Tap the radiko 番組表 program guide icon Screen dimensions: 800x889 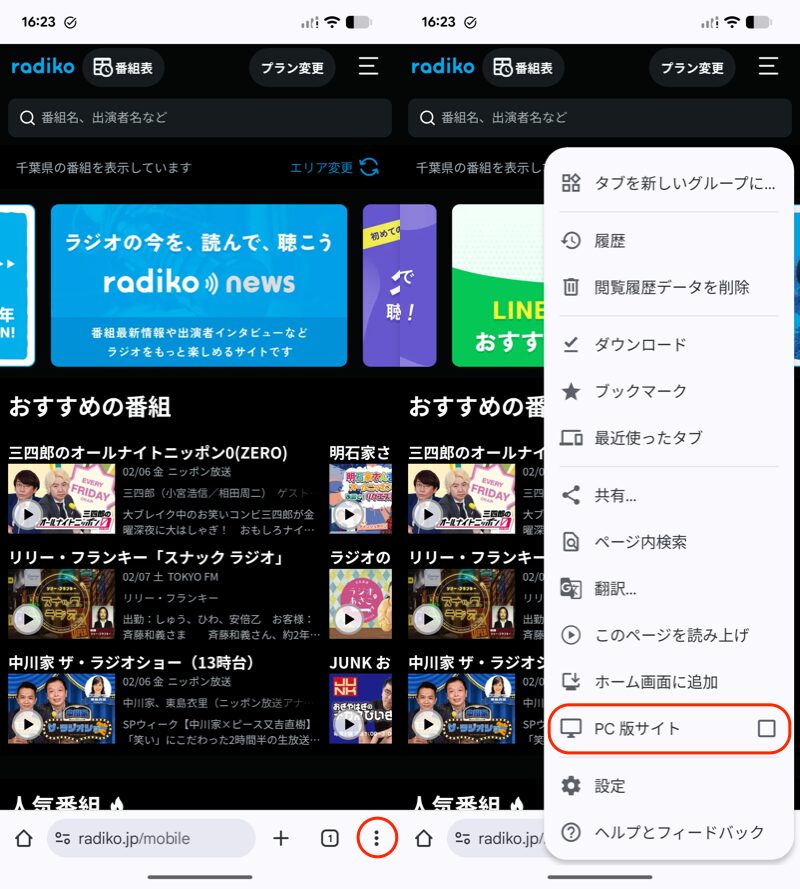[123, 68]
